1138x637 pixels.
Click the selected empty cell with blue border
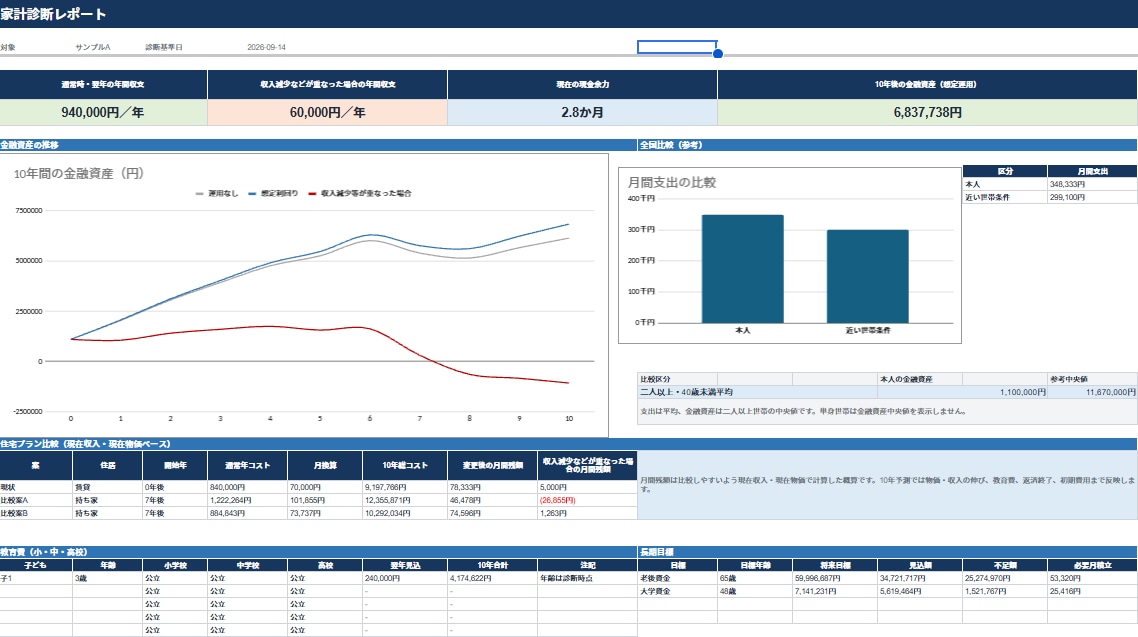tap(677, 47)
